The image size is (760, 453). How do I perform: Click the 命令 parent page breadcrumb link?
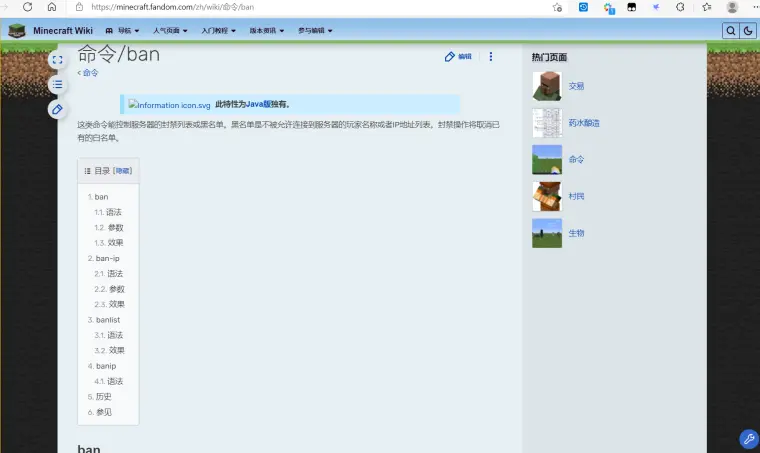coord(90,73)
